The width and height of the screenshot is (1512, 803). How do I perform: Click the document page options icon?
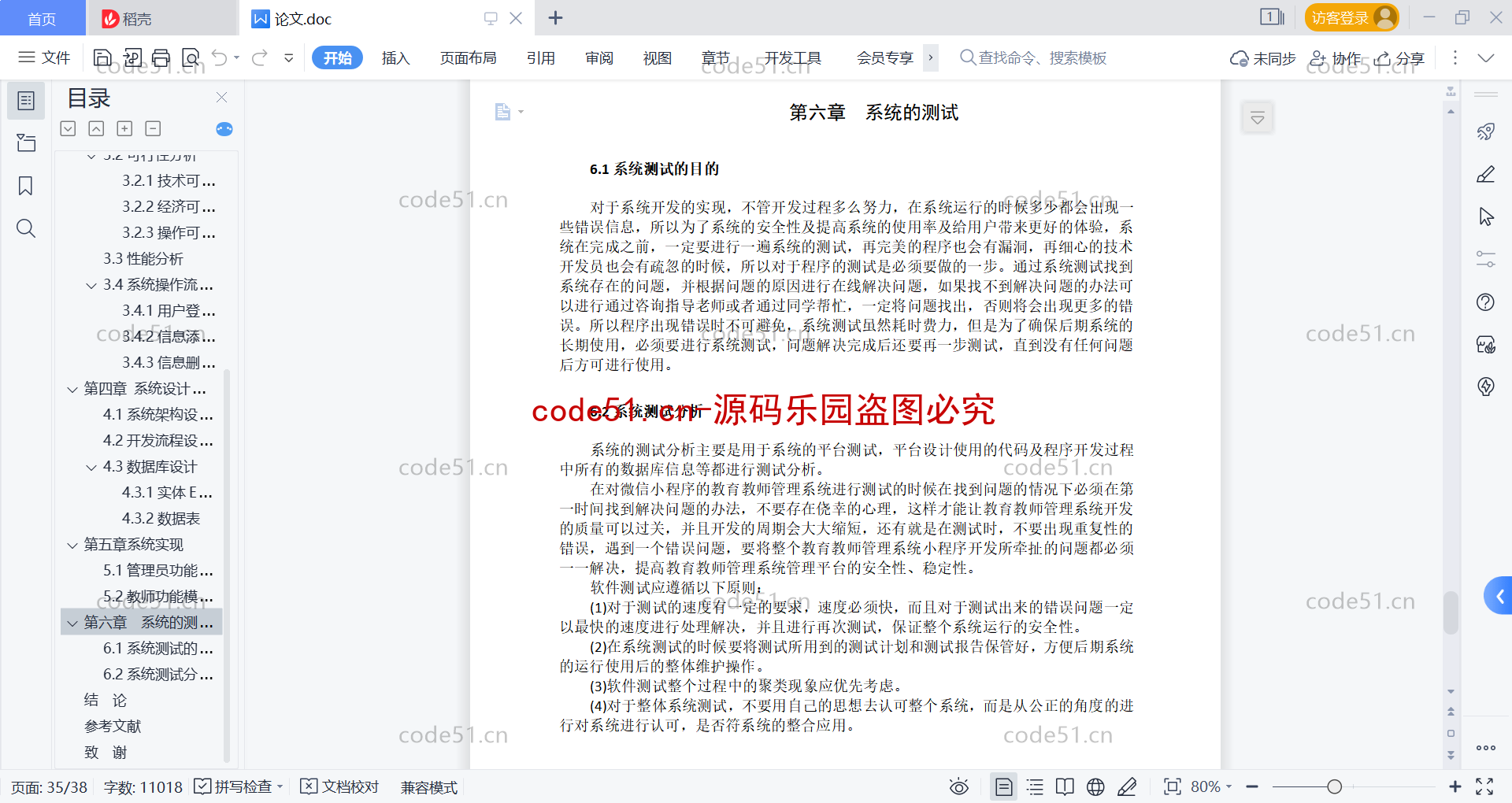click(508, 112)
